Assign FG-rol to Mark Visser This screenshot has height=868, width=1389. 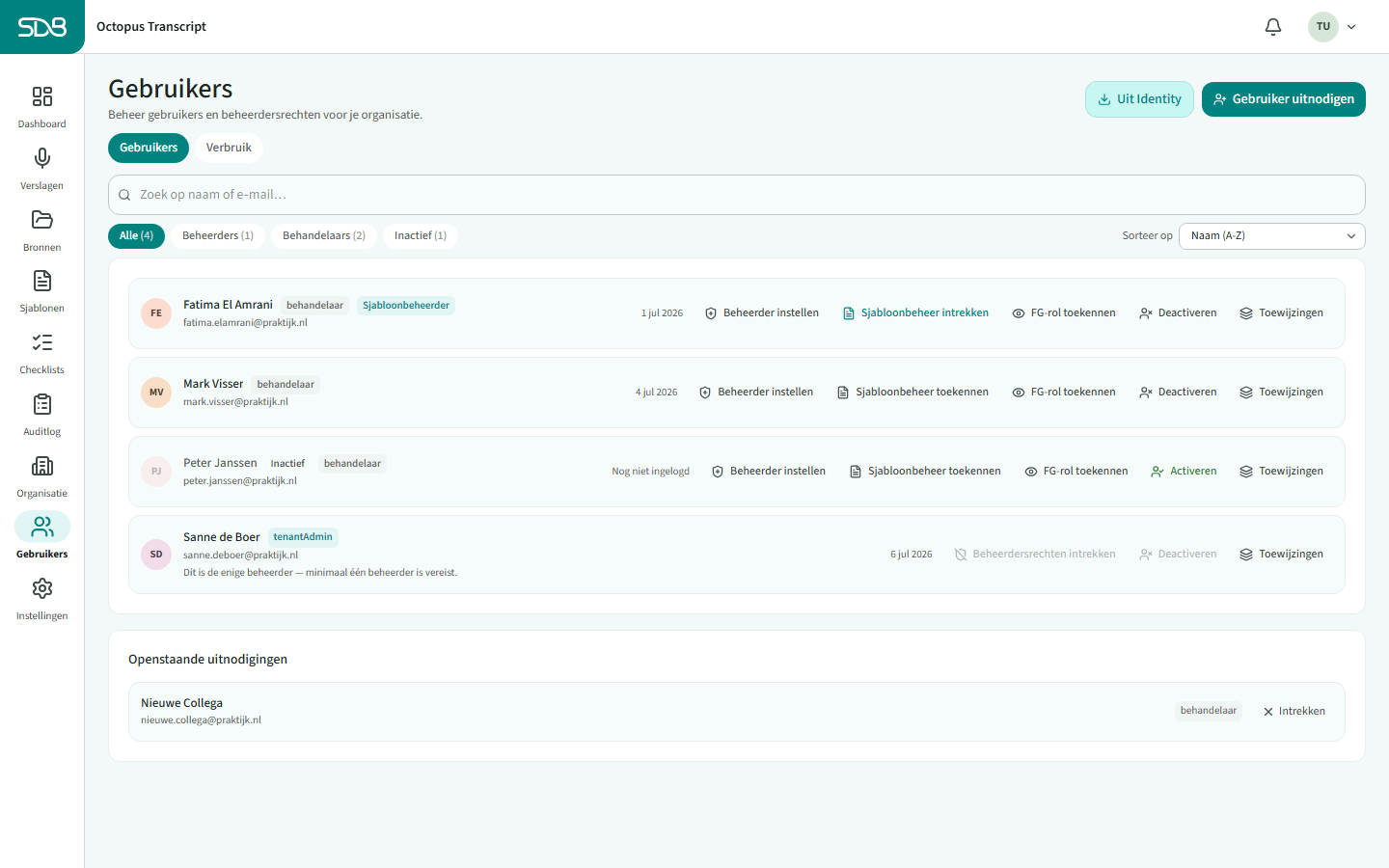pyautogui.click(x=1064, y=393)
